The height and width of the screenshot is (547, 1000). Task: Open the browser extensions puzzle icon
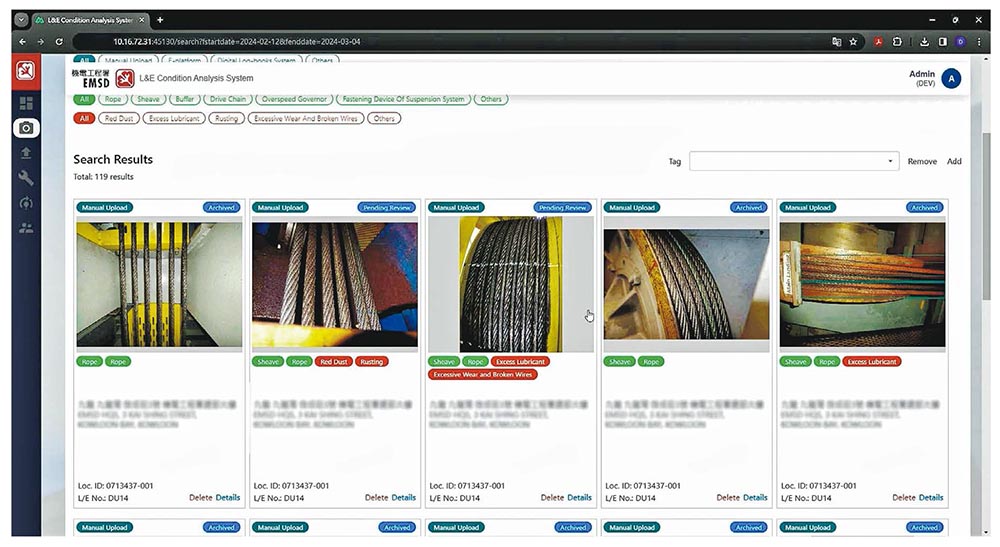897,41
